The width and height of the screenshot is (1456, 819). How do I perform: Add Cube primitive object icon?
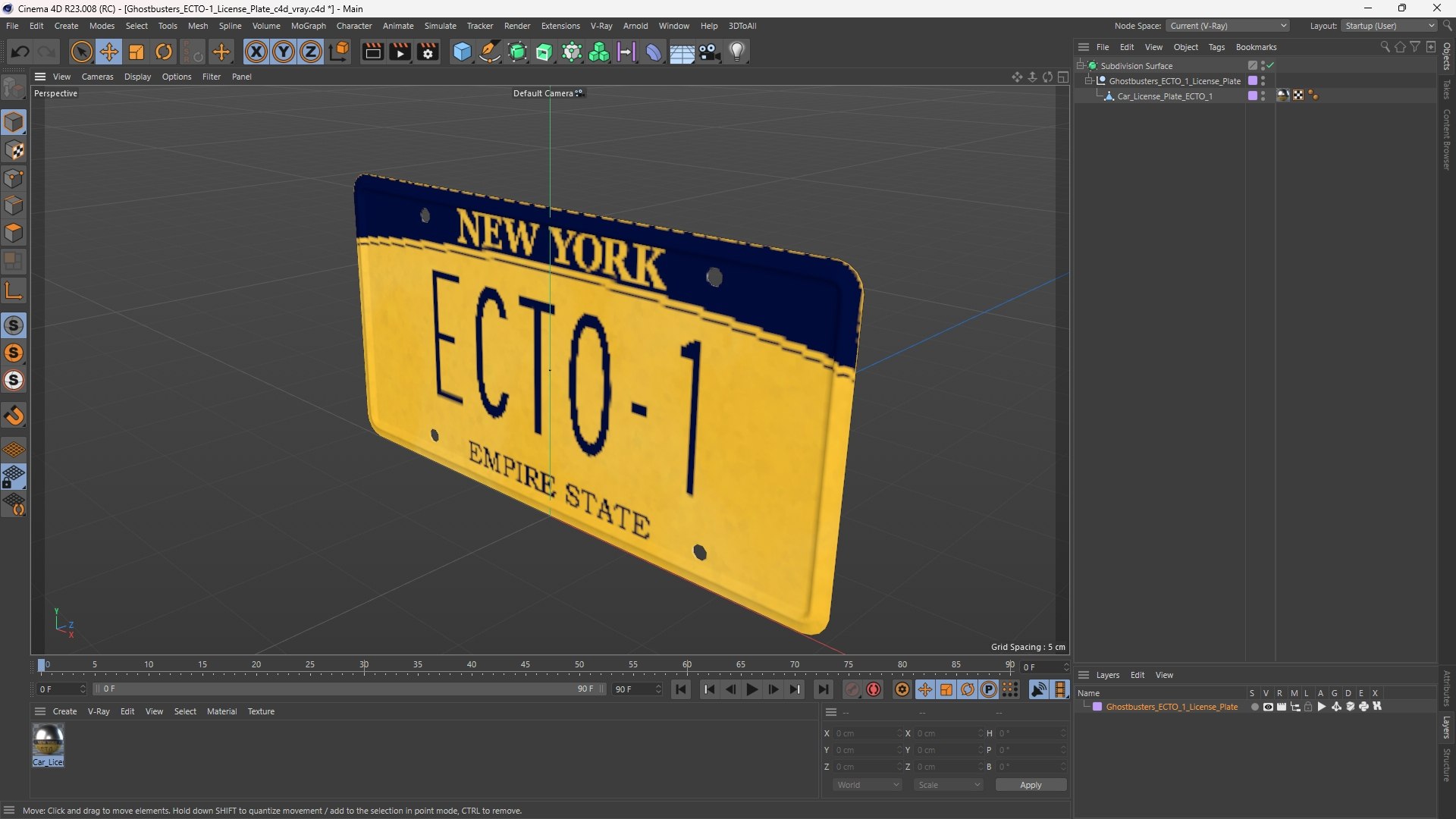click(462, 52)
